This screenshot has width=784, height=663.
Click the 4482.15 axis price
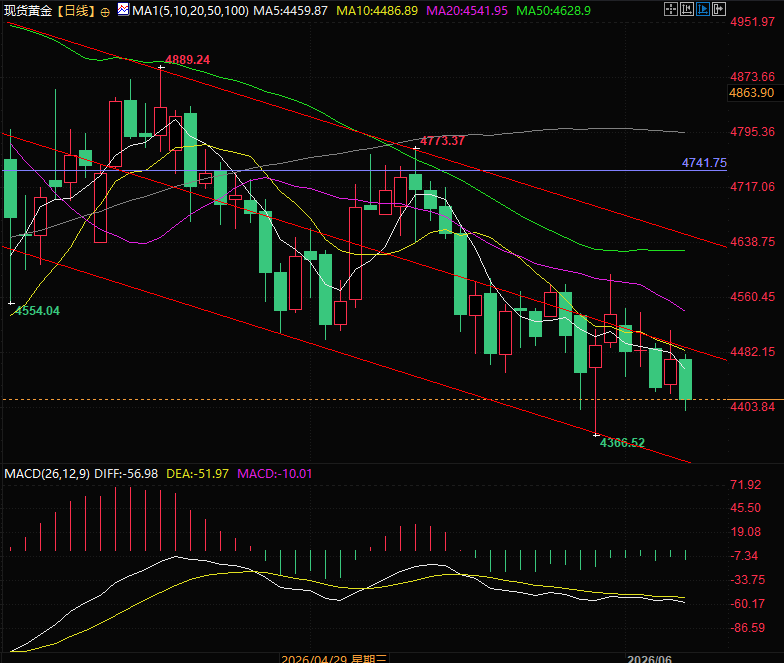pyautogui.click(x=752, y=352)
